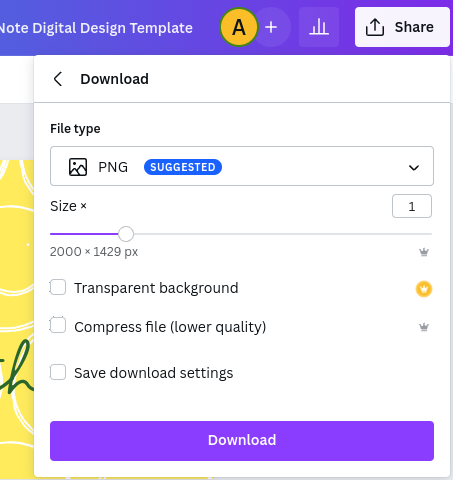Click the SUGGESTED badge on PNG
Screen dimensions: 453x480
coord(183,167)
